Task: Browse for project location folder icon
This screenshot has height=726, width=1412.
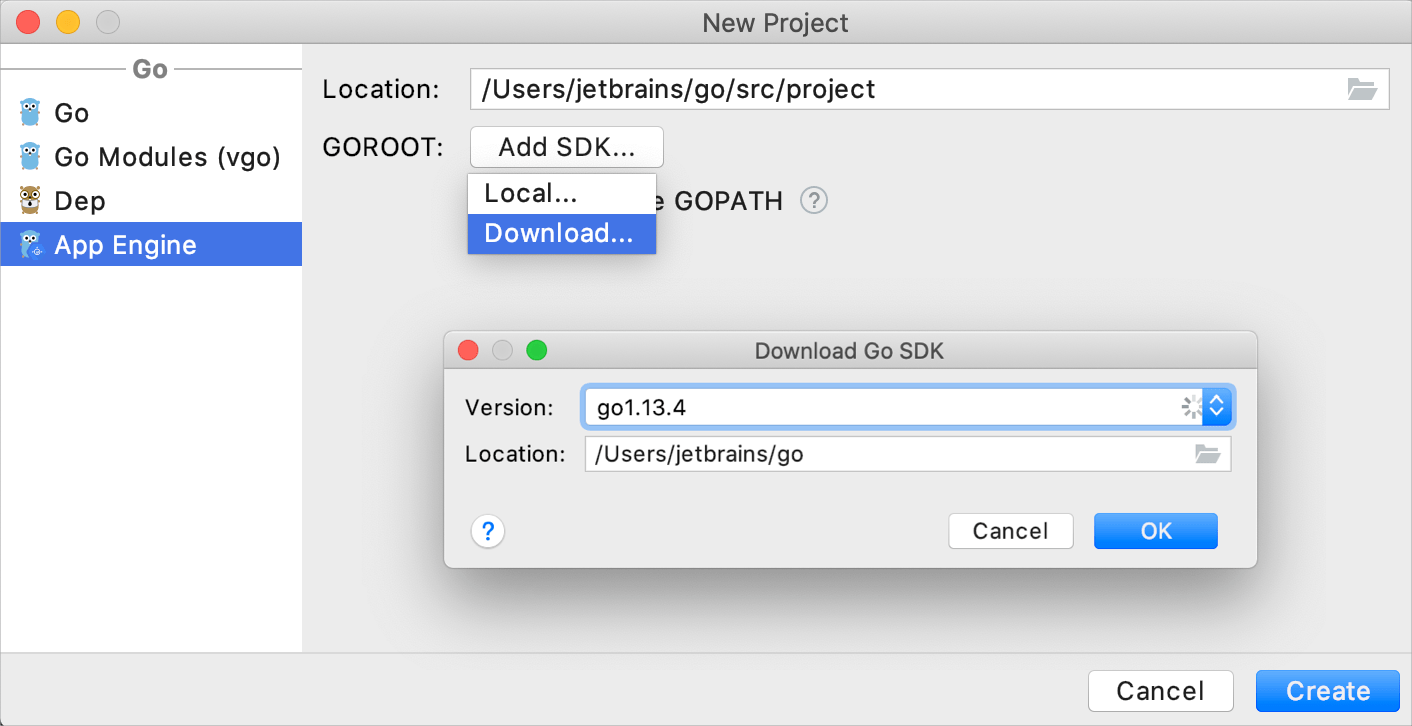Action: (1362, 89)
